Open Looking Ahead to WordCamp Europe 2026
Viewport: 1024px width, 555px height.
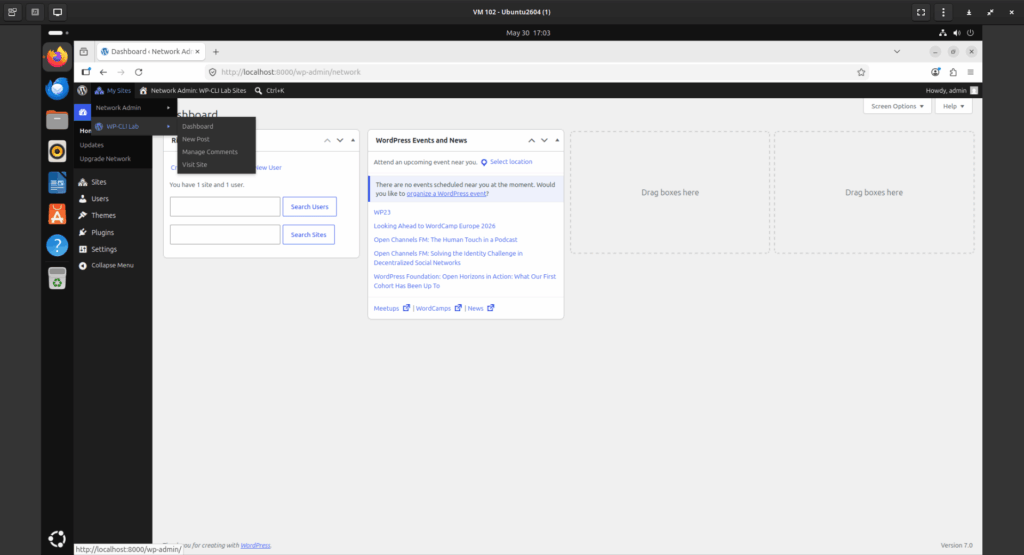click(434, 226)
